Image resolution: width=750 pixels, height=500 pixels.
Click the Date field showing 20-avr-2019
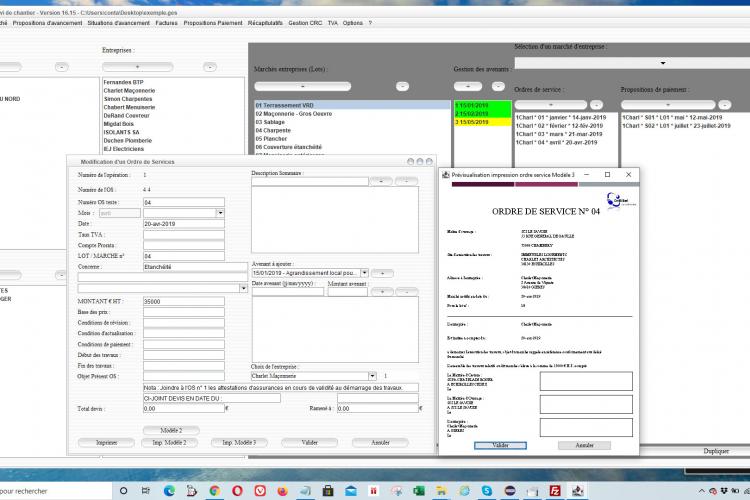point(184,224)
